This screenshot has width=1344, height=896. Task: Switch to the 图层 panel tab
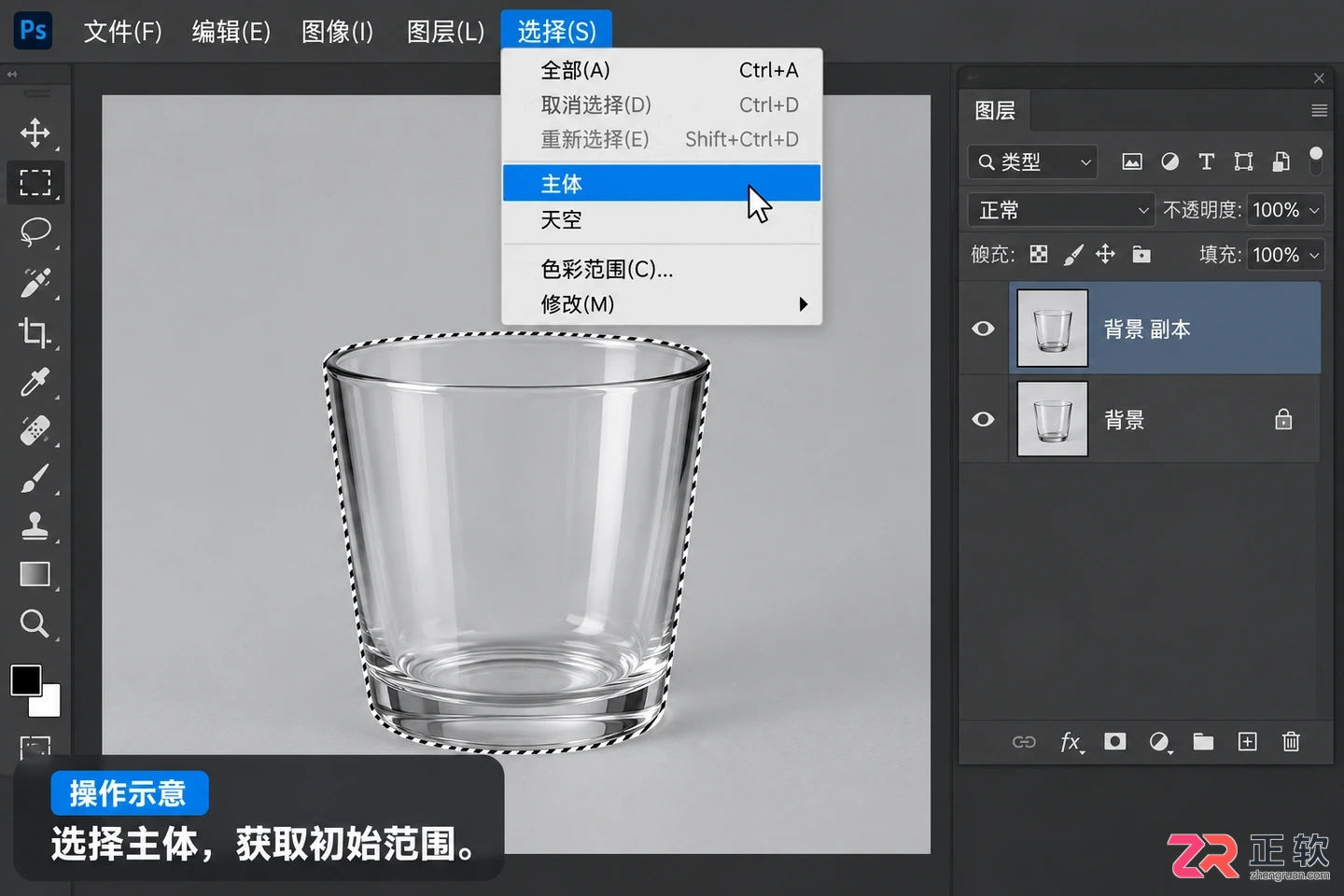click(x=995, y=111)
